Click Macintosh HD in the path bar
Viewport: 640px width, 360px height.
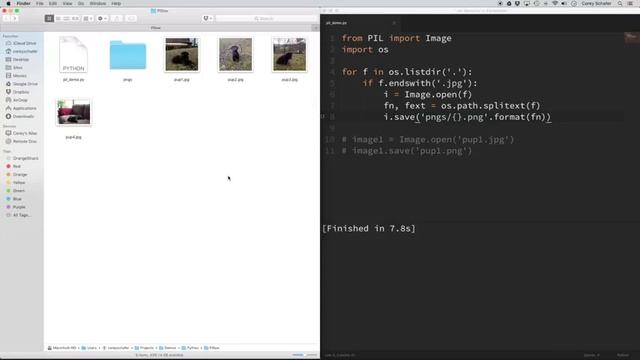[62, 348]
